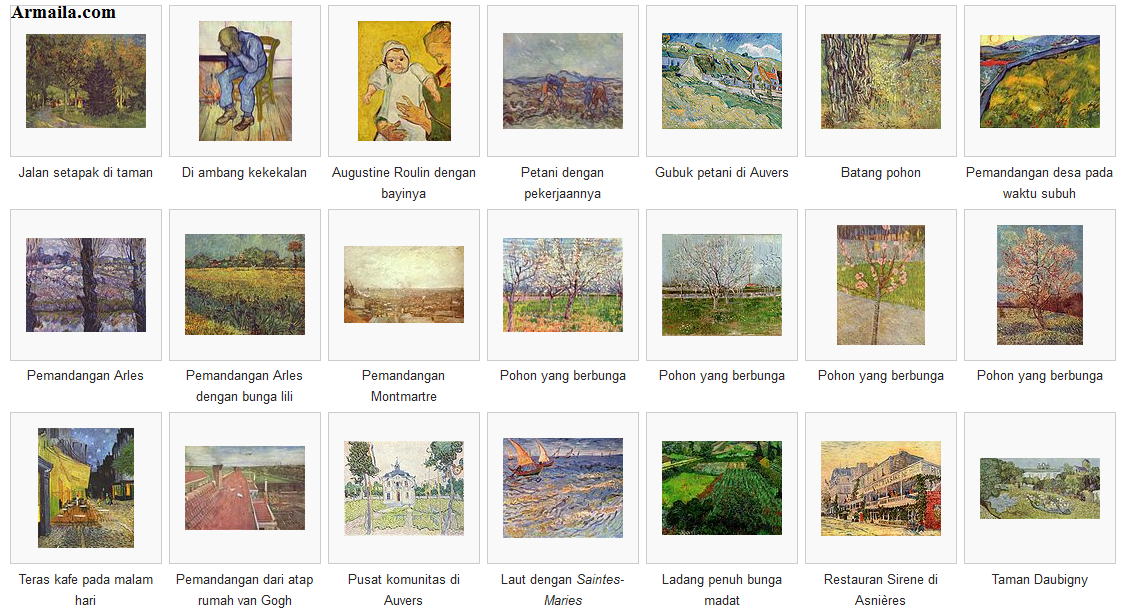Select Pemandangan Arles dengan bunga lili image

click(245, 285)
